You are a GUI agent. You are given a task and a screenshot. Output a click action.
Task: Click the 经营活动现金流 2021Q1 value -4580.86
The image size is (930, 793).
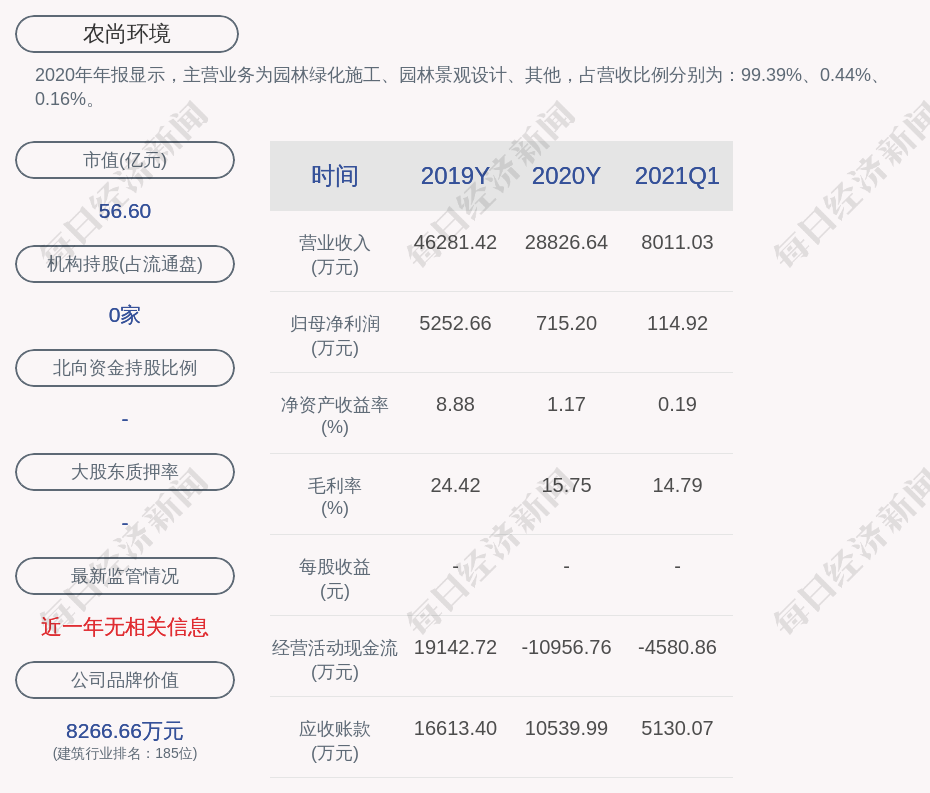click(x=677, y=647)
